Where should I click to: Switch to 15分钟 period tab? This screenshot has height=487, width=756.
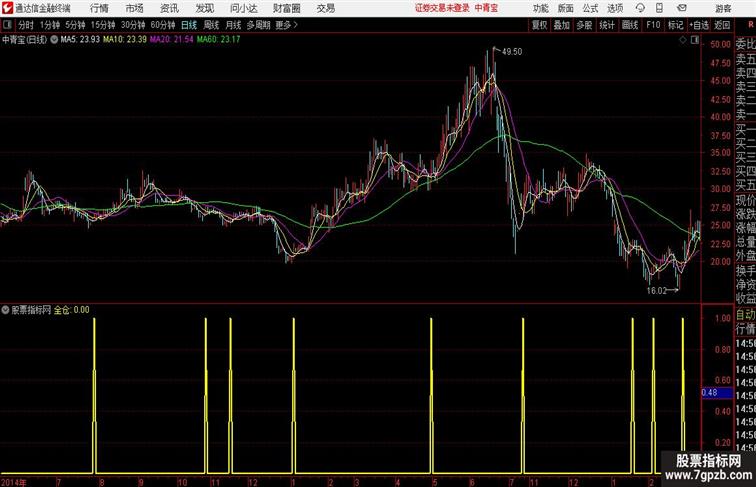tap(103, 25)
